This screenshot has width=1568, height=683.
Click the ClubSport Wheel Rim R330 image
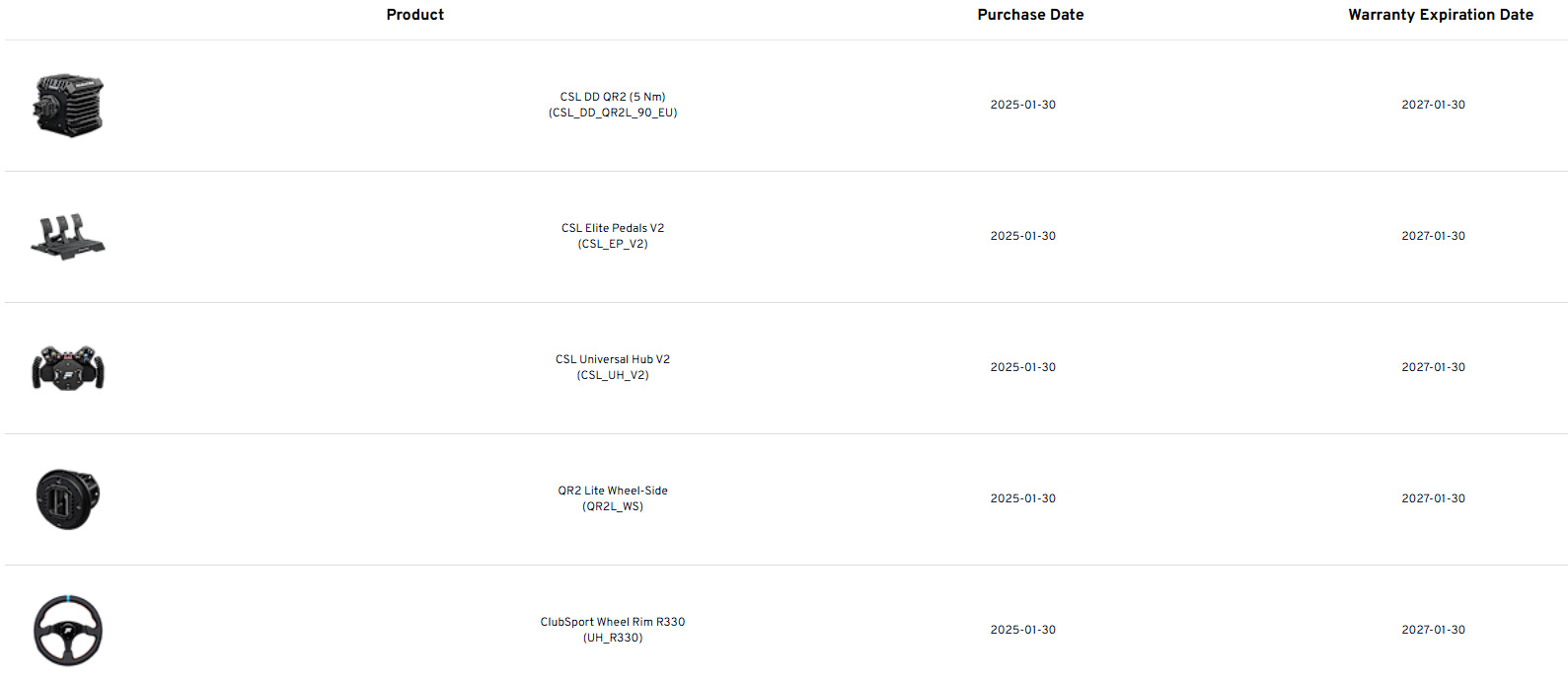click(x=68, y=630)
